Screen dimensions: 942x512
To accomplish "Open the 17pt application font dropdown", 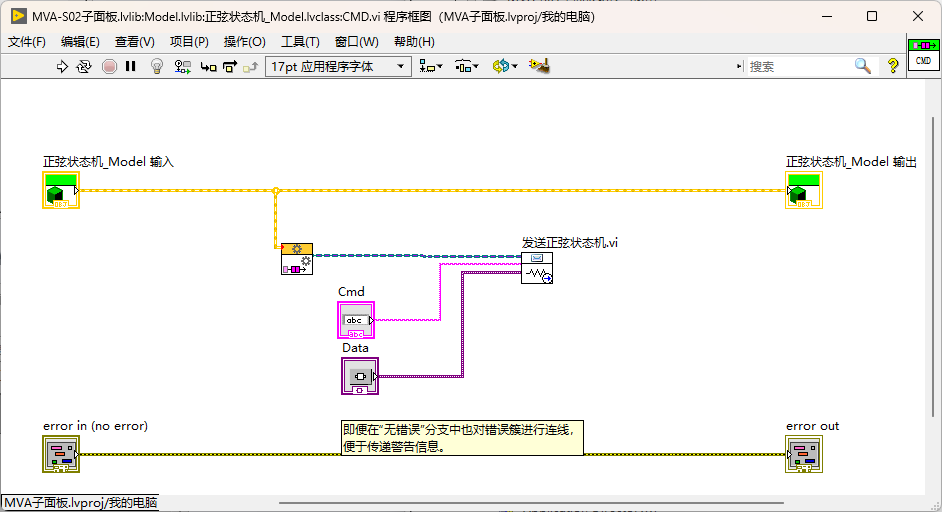I will (338, 66).
